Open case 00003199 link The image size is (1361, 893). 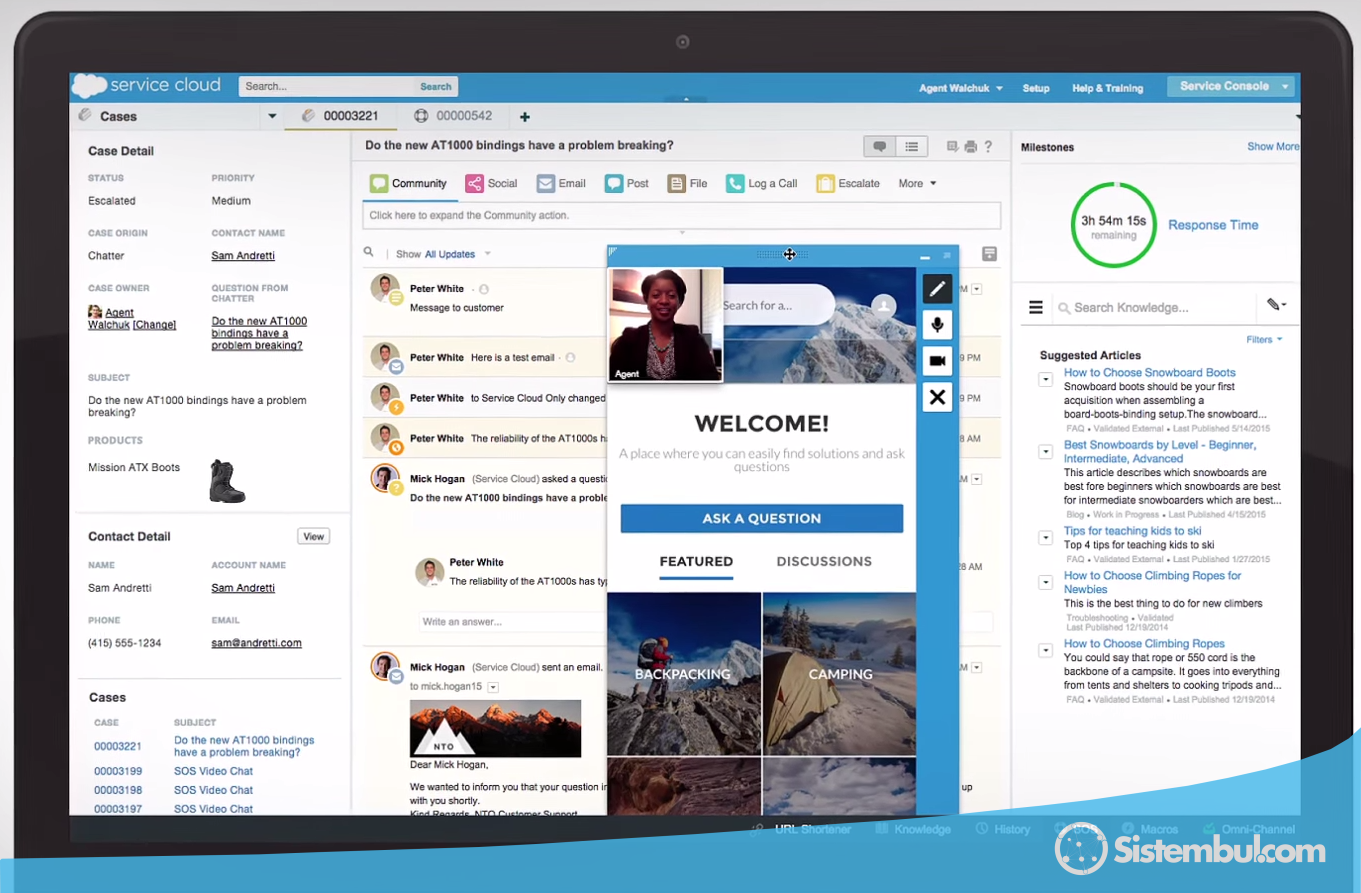coord(118,771)
